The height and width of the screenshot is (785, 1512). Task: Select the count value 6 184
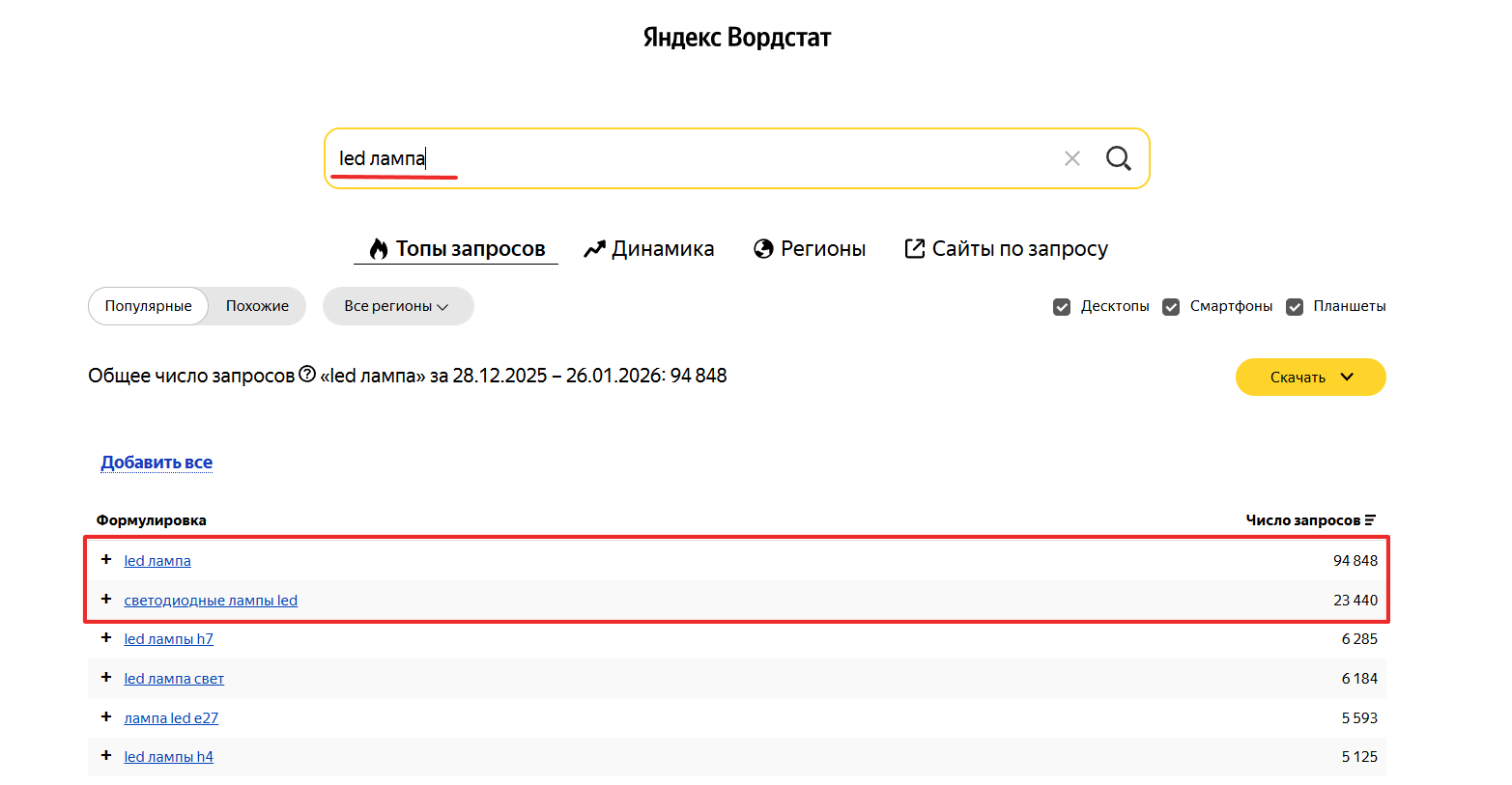pos(1359,679)
